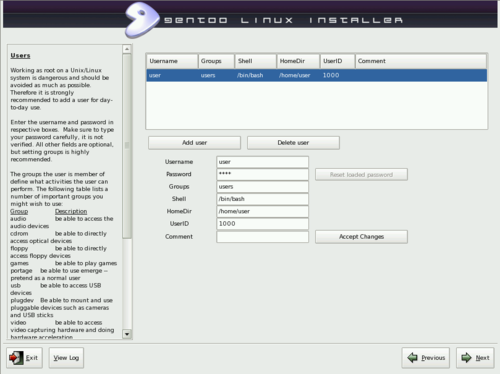Focus the Comment input field

(262, 237)
